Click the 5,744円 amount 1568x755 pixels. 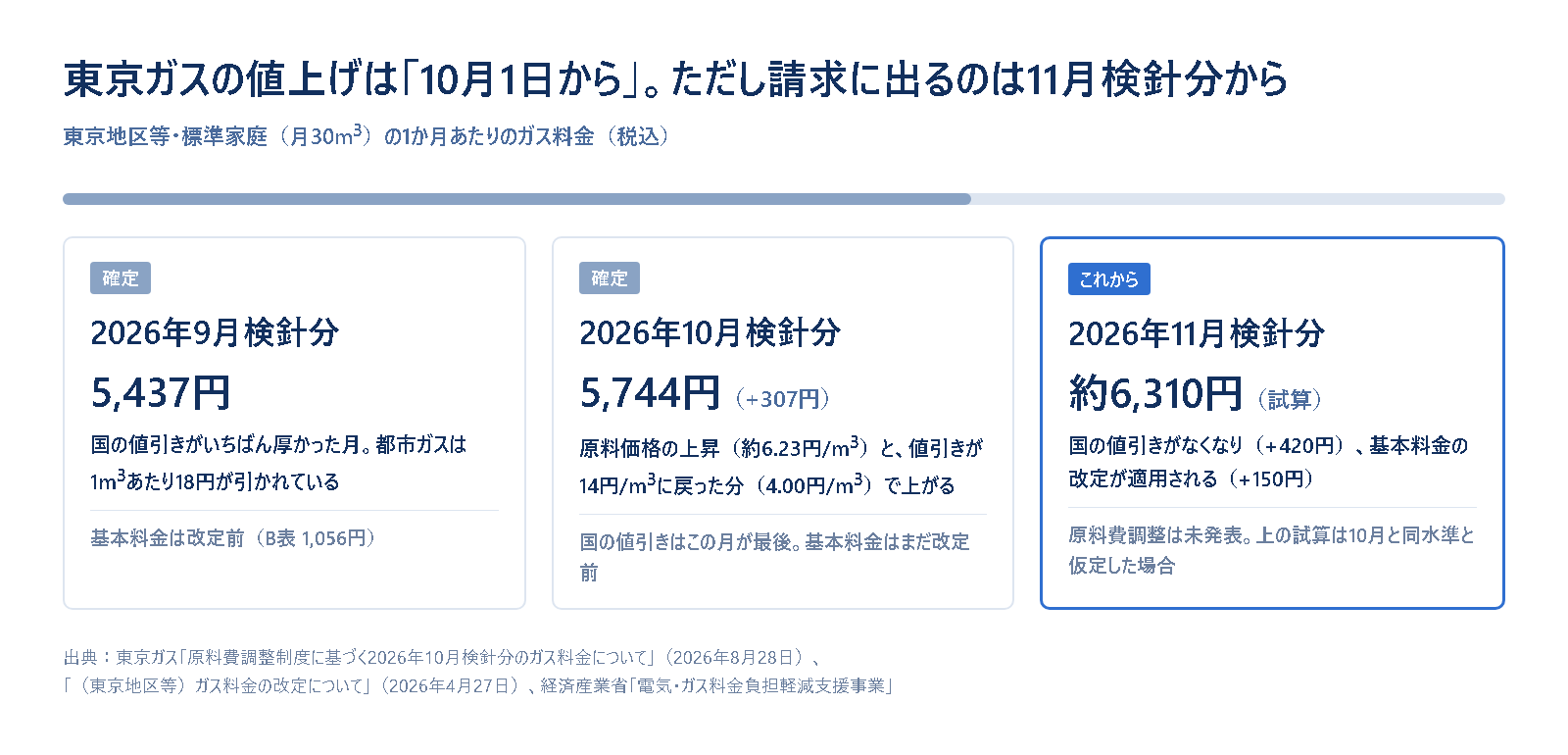click(x=650, y=393)
